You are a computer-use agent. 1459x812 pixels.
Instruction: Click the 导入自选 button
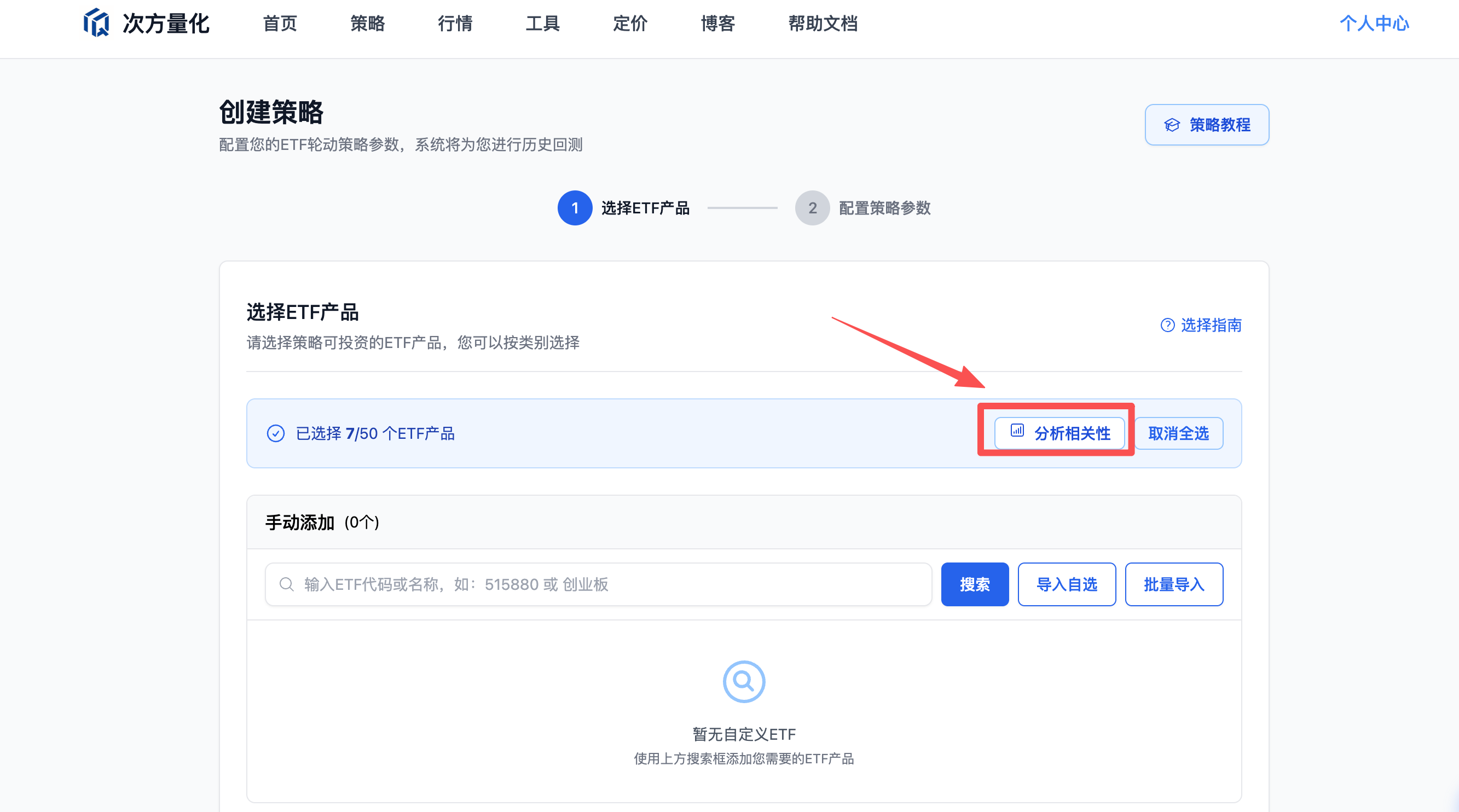1067,584
